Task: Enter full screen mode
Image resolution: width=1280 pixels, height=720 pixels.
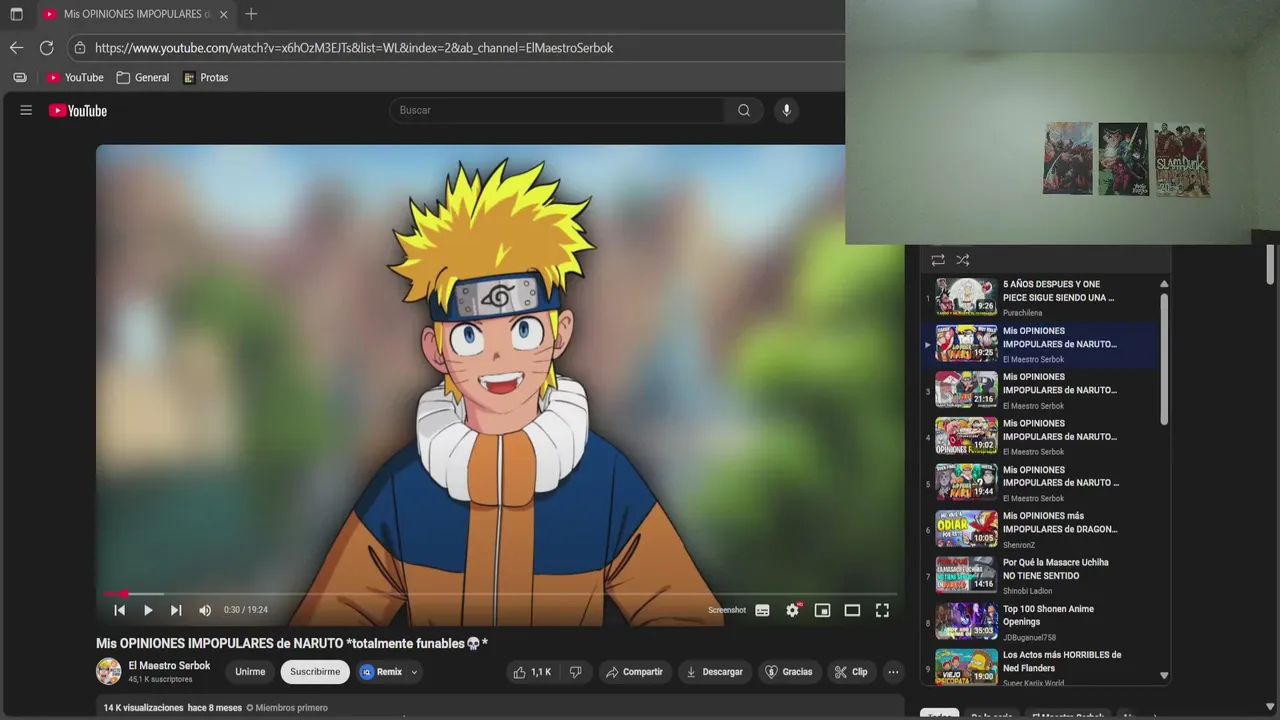Action: (x=882, y=610)
